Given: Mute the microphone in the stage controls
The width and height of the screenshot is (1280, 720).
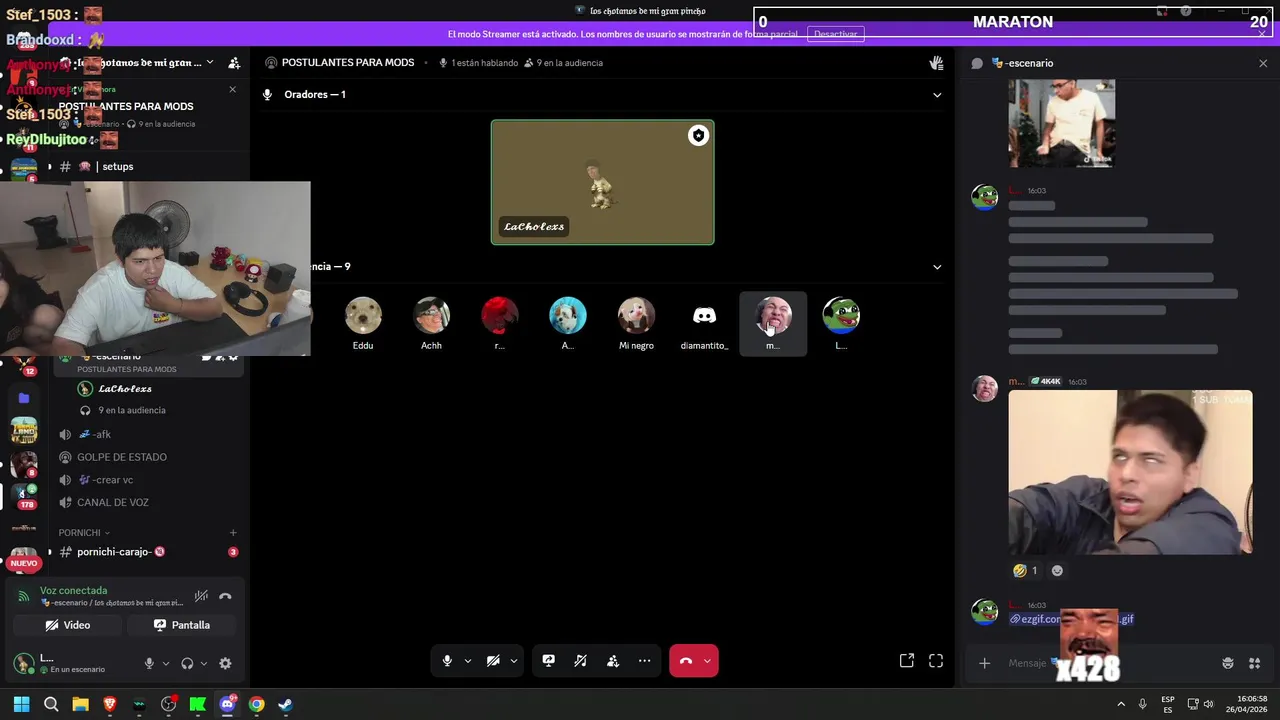Looking at the screenshot, I should click(447, 661).
